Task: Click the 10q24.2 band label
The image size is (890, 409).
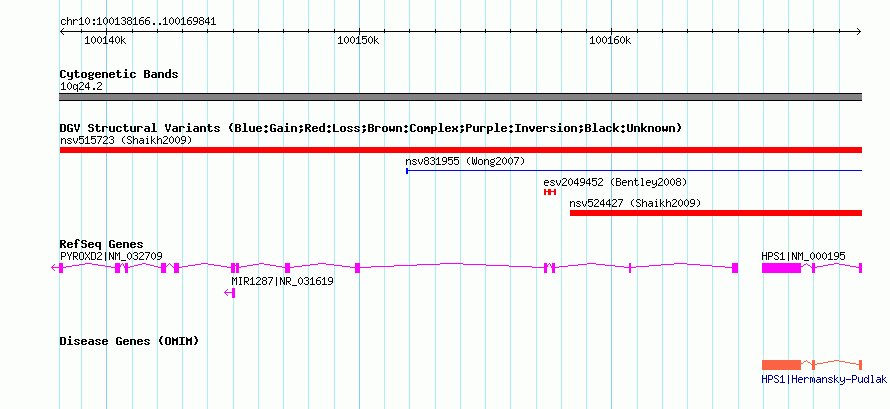Action: [81, 87]
